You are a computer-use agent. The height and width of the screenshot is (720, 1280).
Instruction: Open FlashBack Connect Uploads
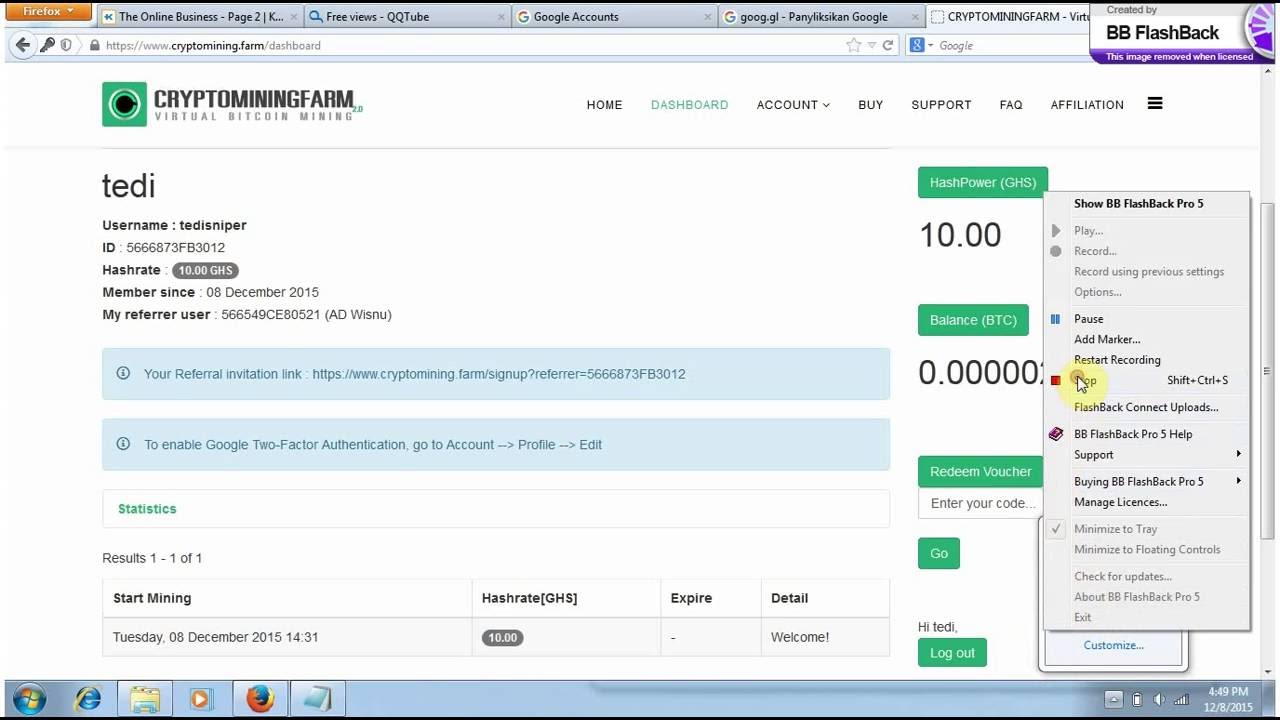[1146, 407]
